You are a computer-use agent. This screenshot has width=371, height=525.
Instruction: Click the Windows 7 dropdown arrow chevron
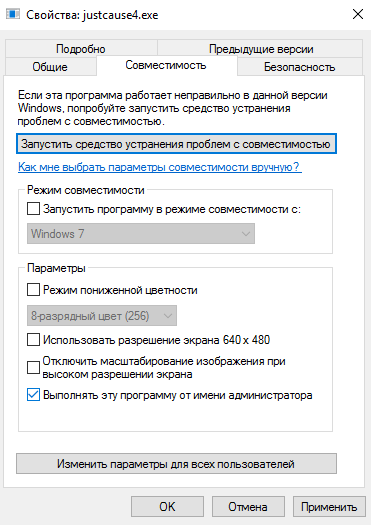[246, 234]
